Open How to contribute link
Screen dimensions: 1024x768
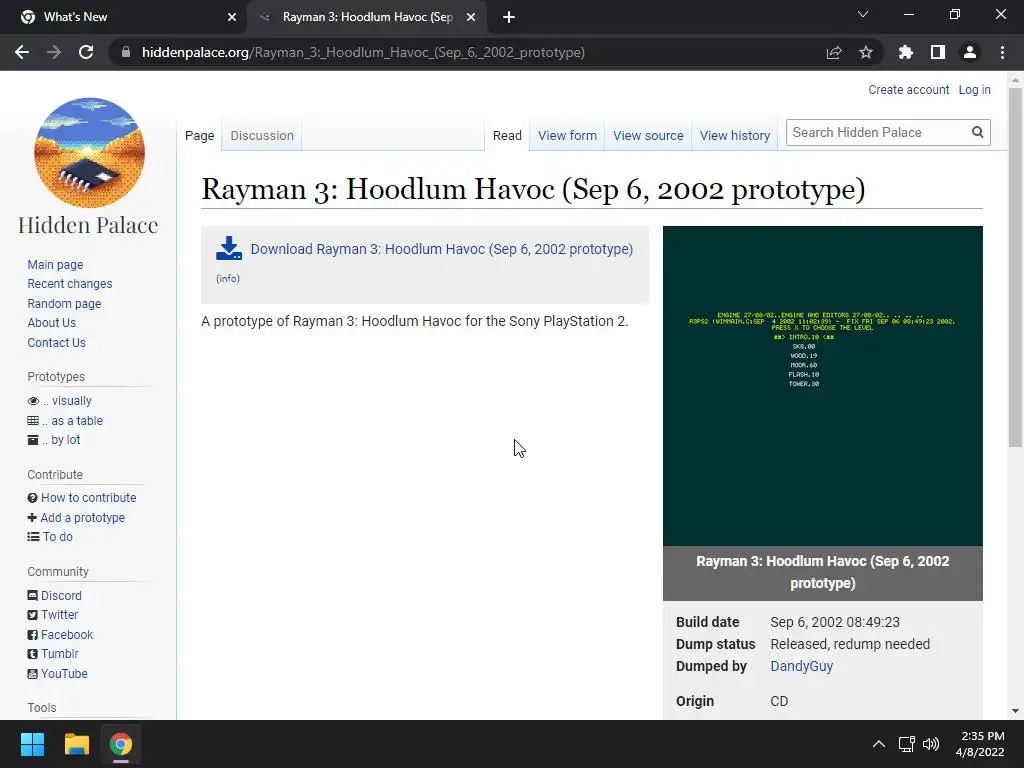click(89, 498)
